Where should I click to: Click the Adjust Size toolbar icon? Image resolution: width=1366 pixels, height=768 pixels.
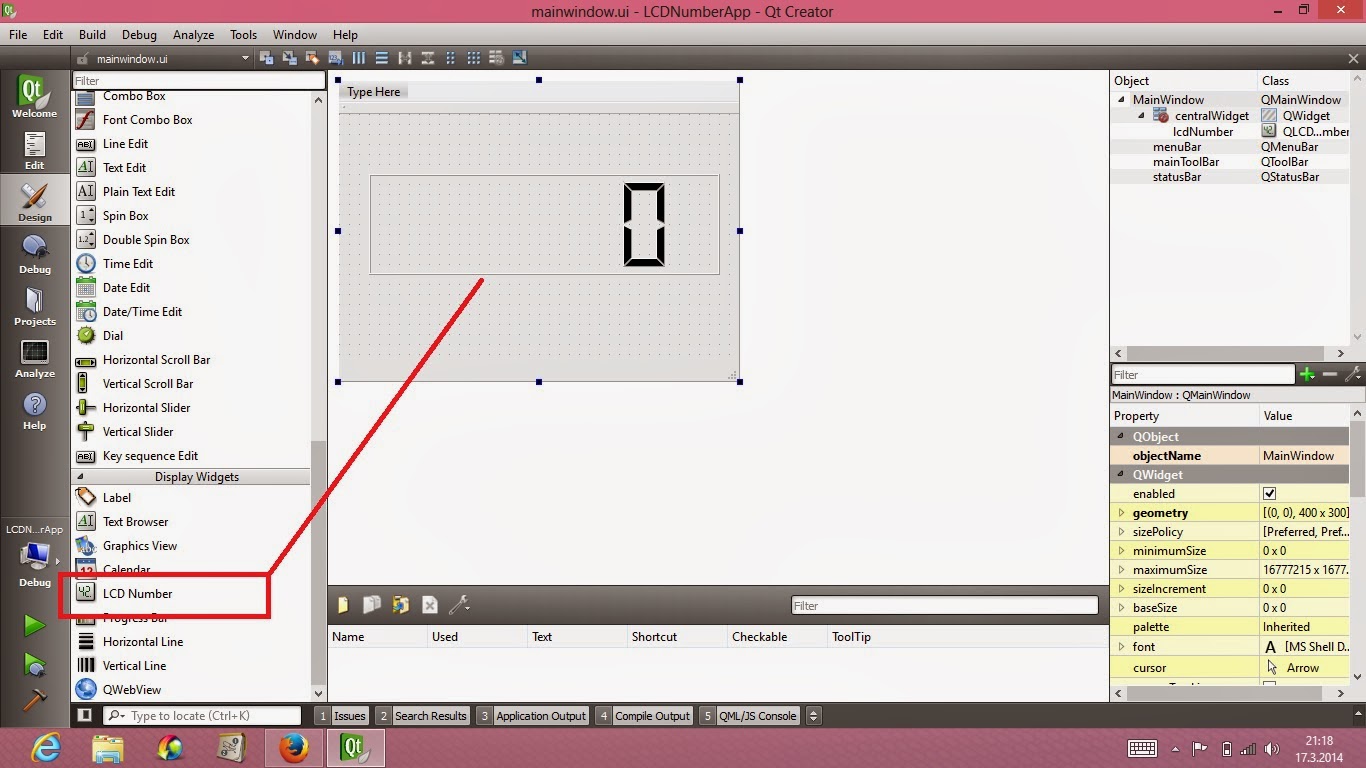[520, 58]
